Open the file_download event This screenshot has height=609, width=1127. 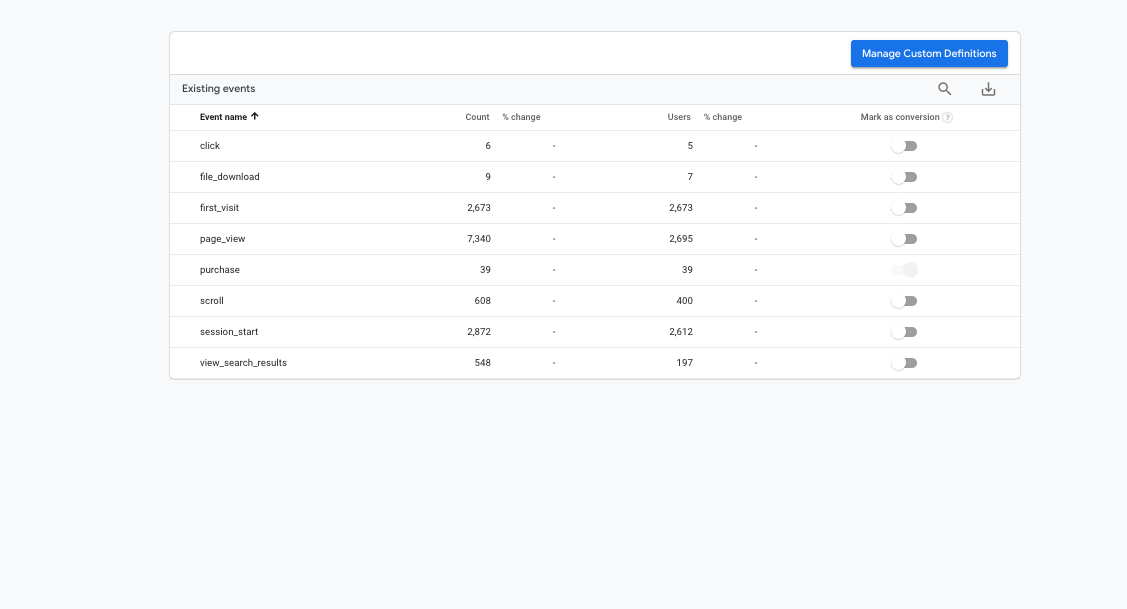(x=229, y=177)
